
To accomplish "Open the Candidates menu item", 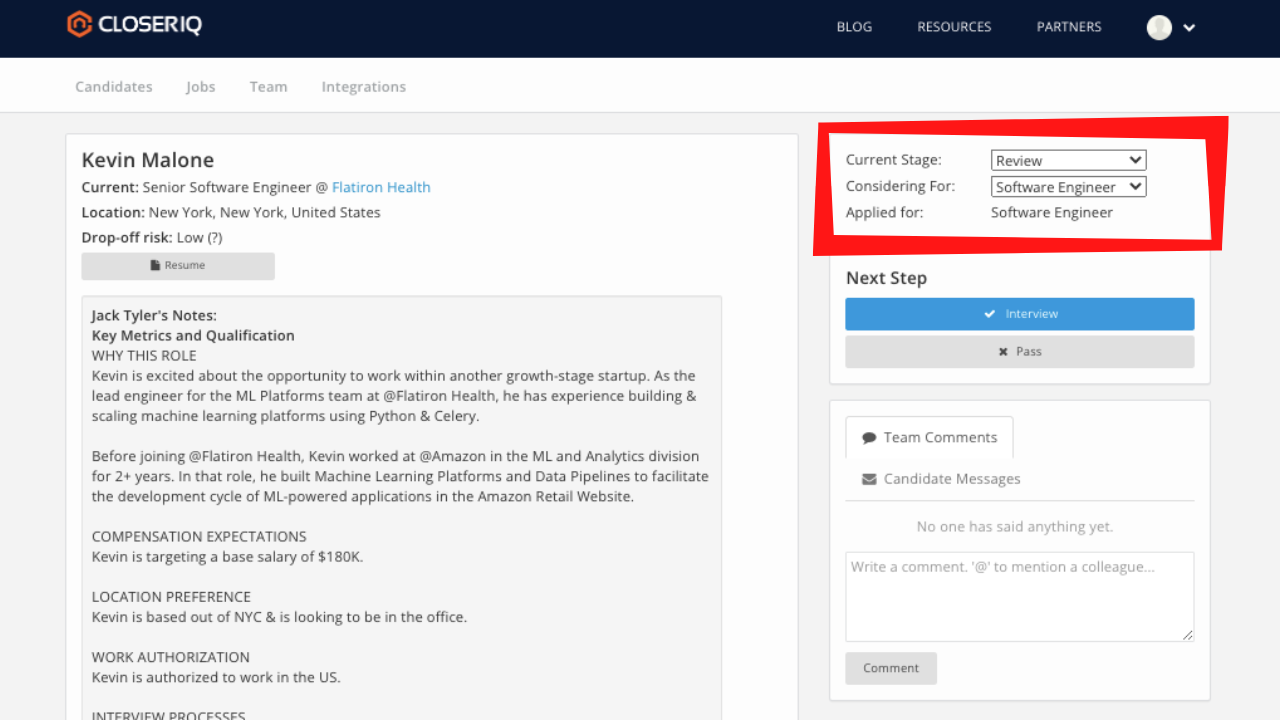I will pos(114,87).
